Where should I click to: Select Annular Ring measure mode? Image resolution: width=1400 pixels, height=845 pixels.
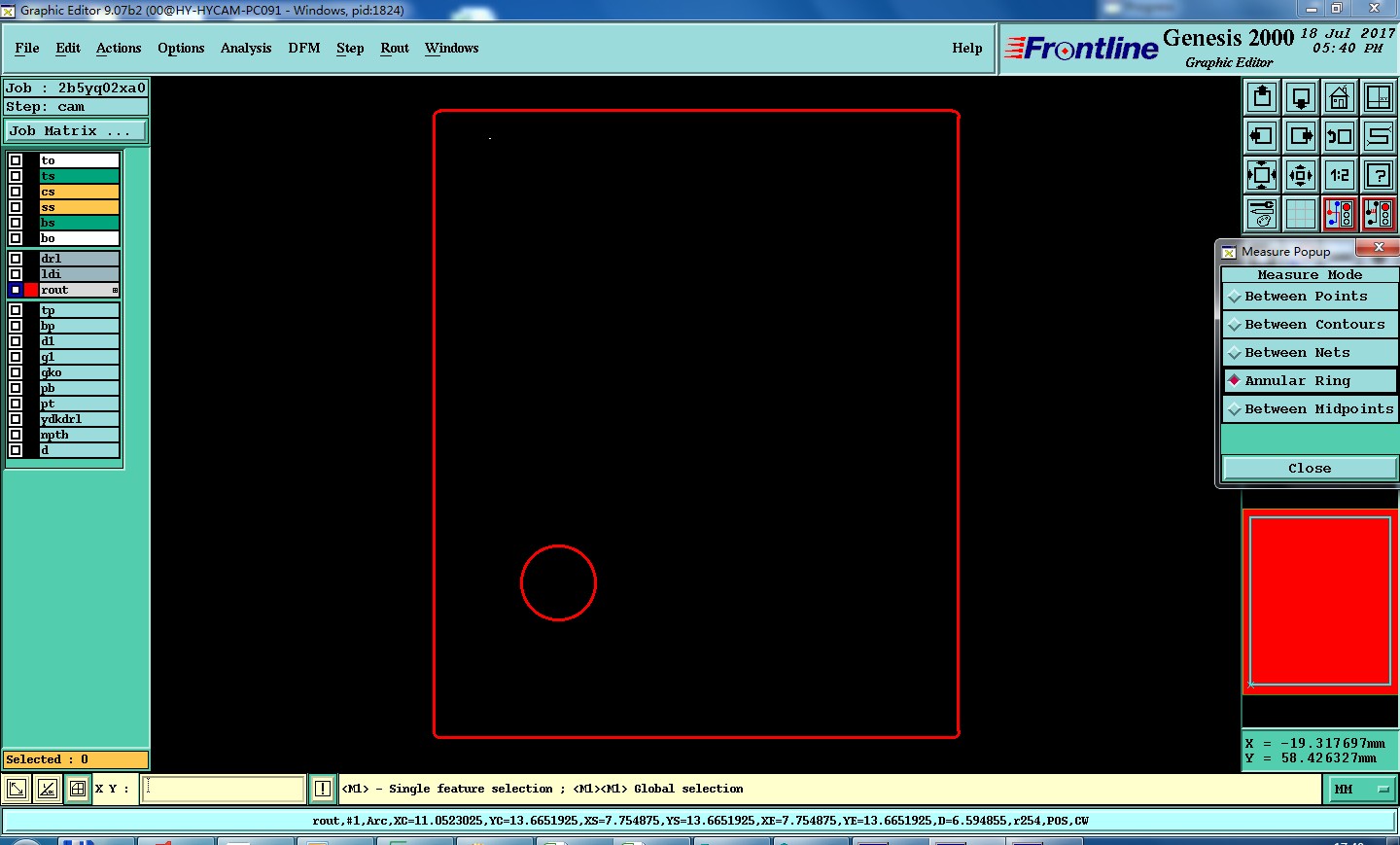[x=1310, y=381]
